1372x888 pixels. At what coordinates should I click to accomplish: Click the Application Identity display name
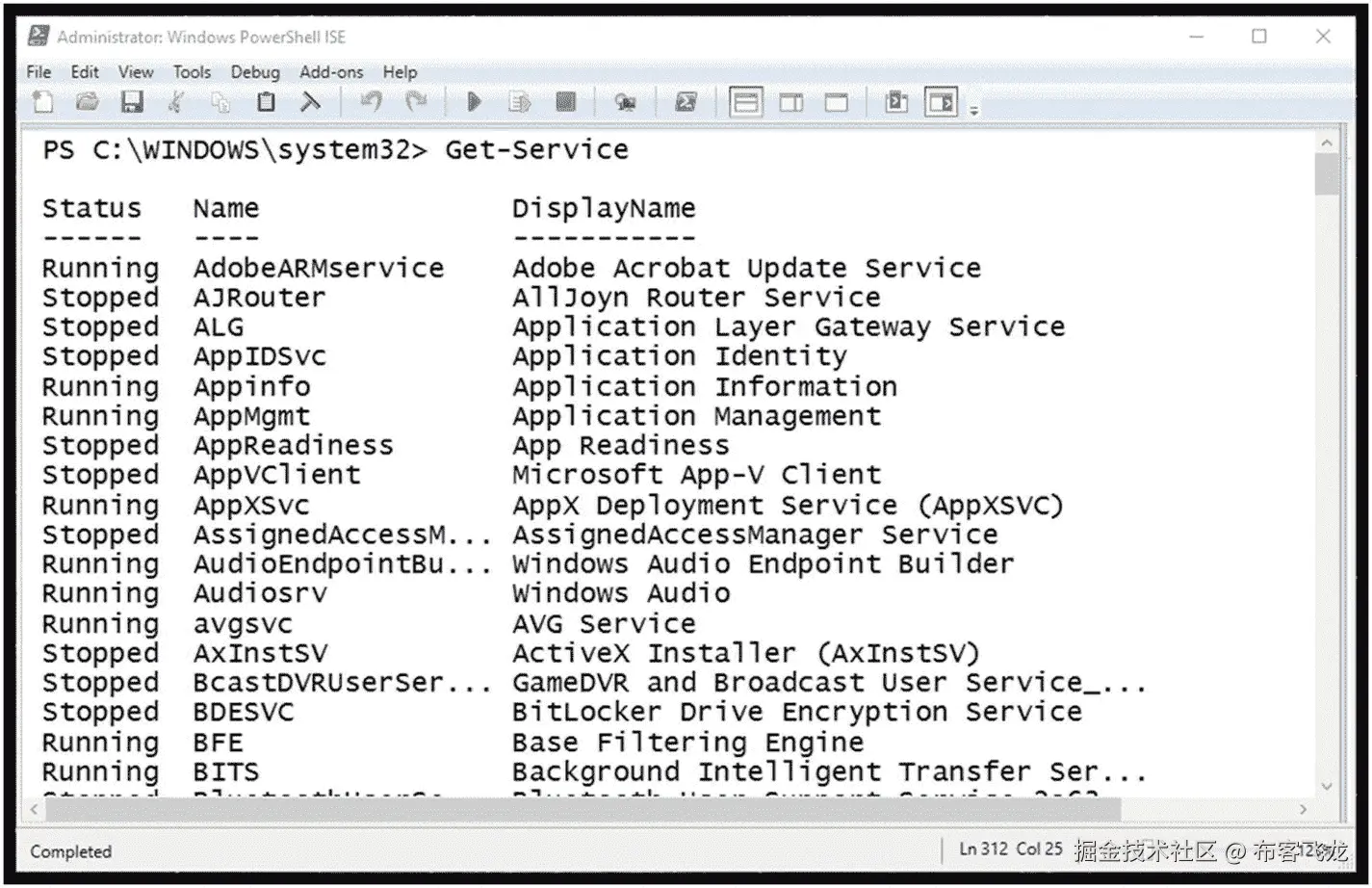point(680,357)
